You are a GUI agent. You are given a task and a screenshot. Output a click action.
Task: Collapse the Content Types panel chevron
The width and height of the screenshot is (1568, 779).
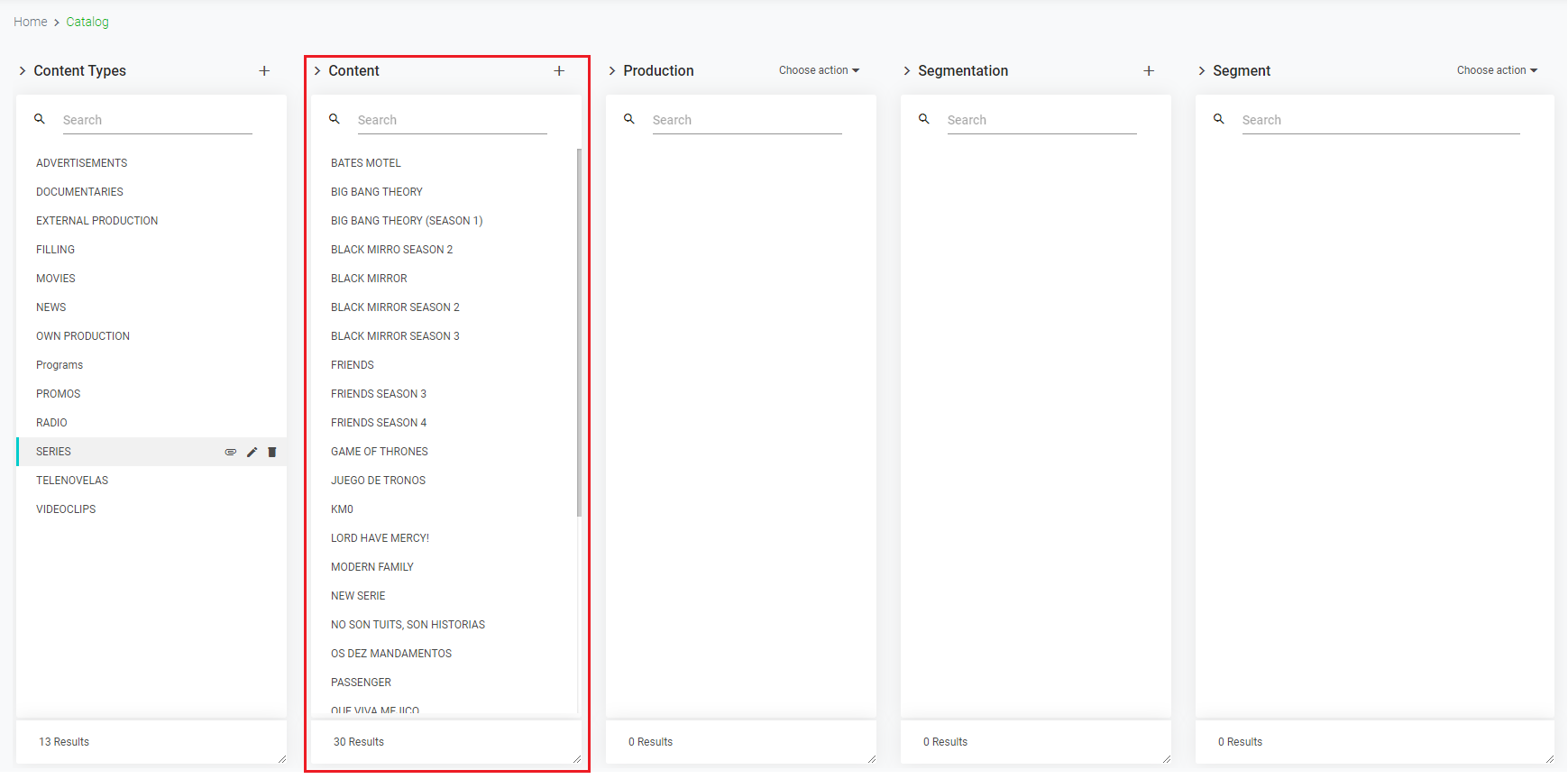(x=23, y=71)
